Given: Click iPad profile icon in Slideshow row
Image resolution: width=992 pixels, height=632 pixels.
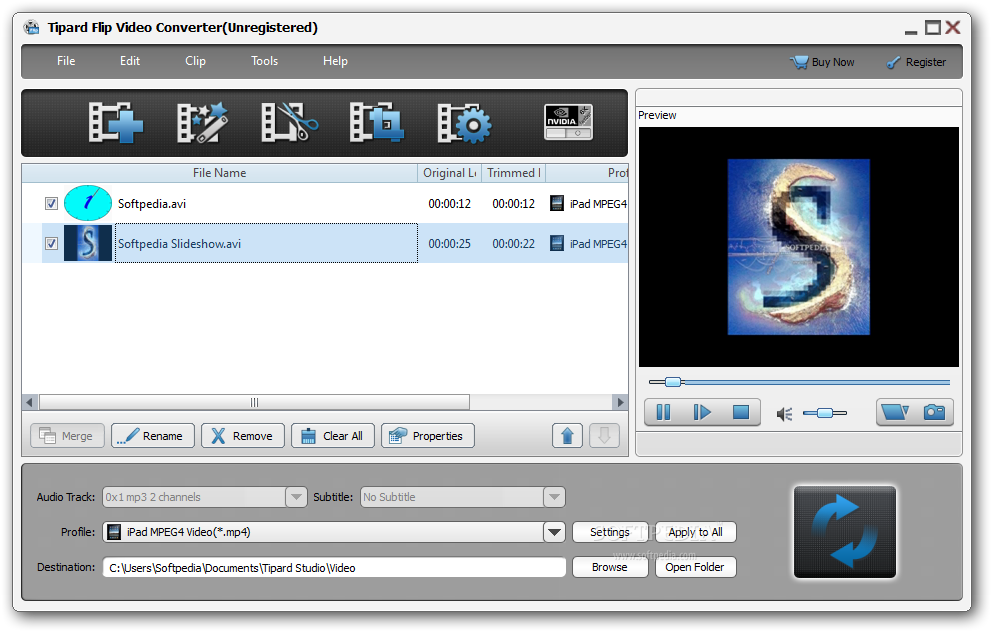Looking at the screenshot, I should [557, 243].
